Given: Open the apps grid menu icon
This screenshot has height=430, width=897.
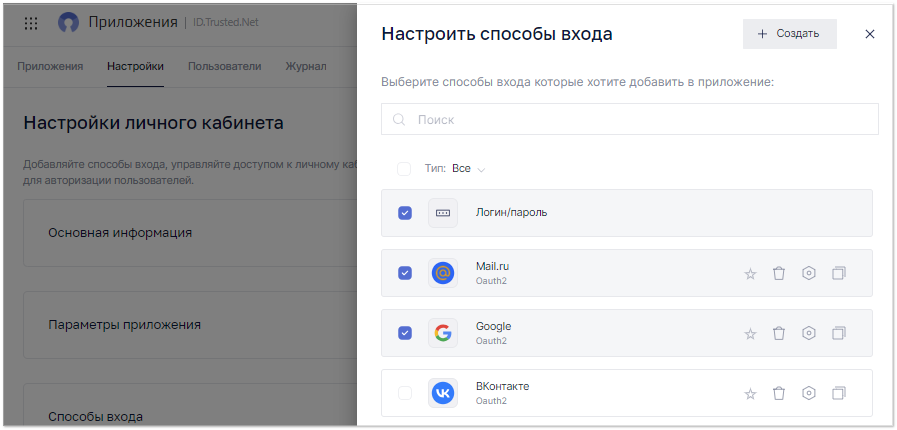Looking at the screenshot, I should [x=31, y=23].
